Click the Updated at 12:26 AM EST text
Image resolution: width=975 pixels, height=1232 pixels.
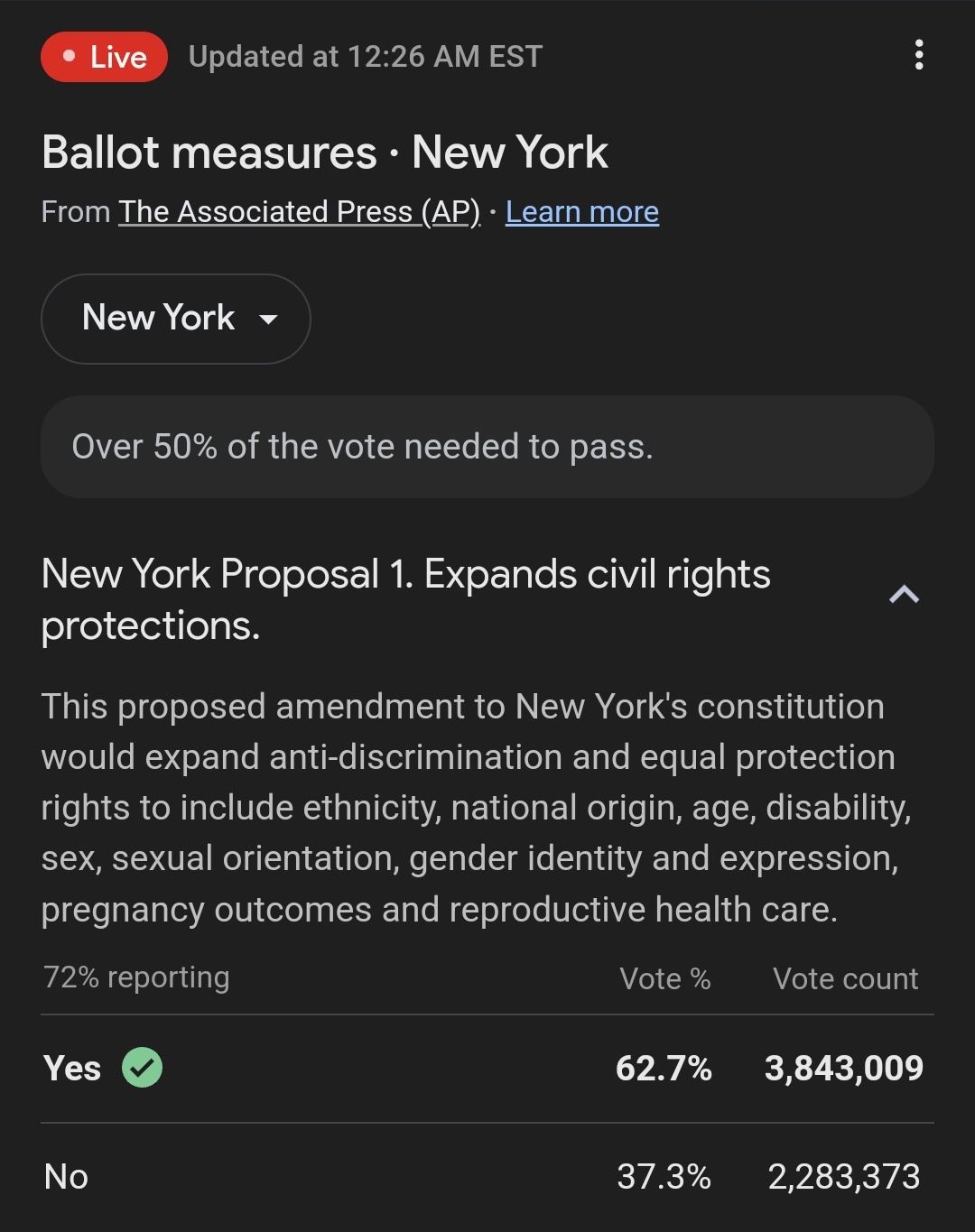coord(366,57)
